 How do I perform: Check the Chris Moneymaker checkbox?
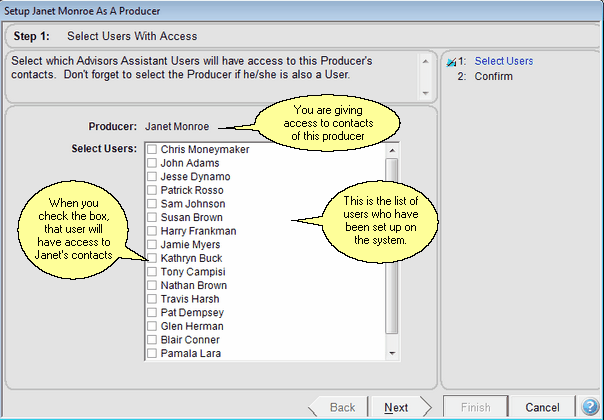click(152, 149)
